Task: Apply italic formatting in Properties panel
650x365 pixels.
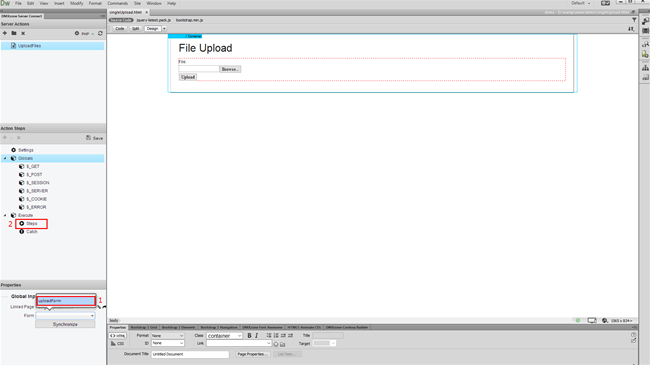Action: [257, 336]
